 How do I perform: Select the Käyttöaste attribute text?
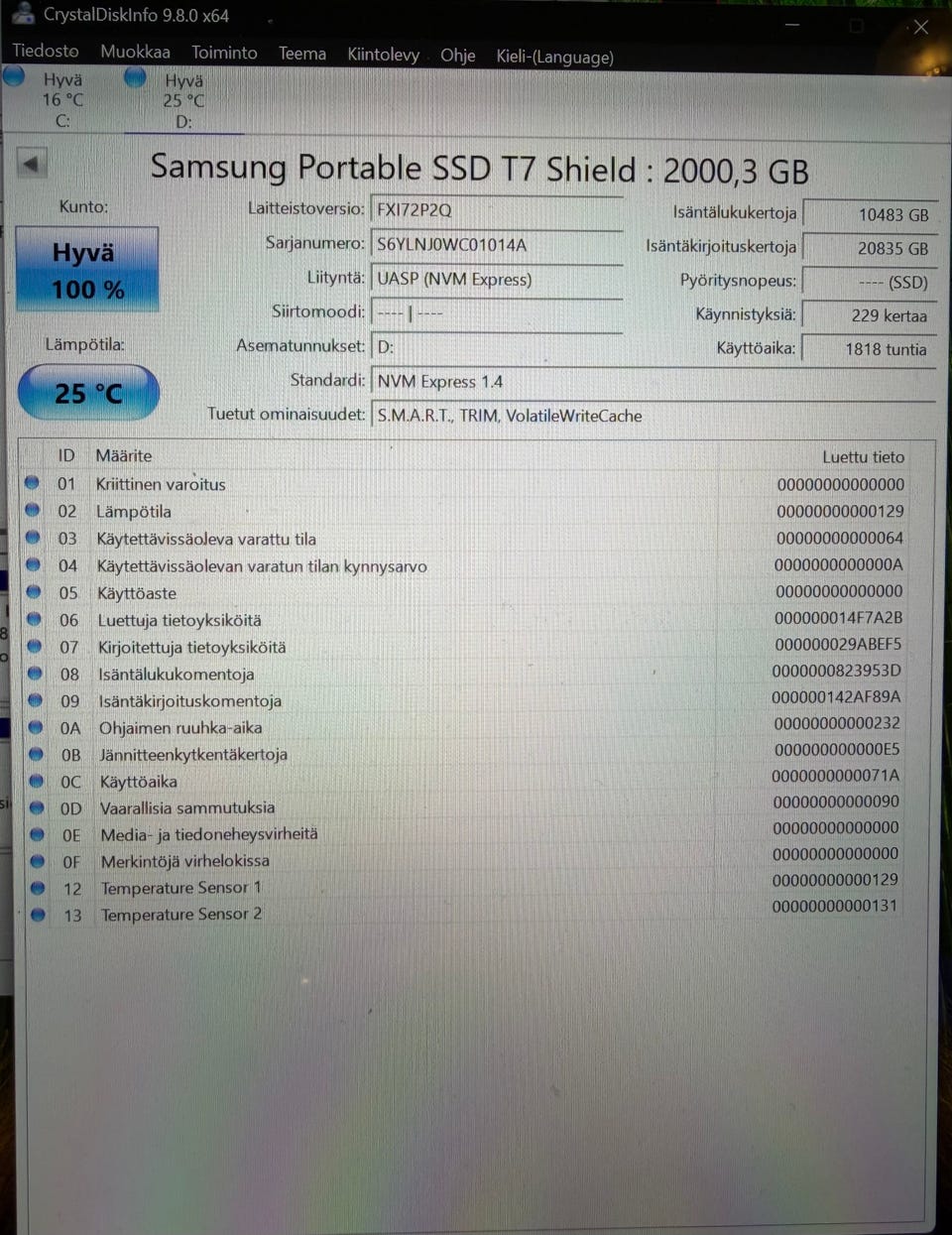point(137,593)
